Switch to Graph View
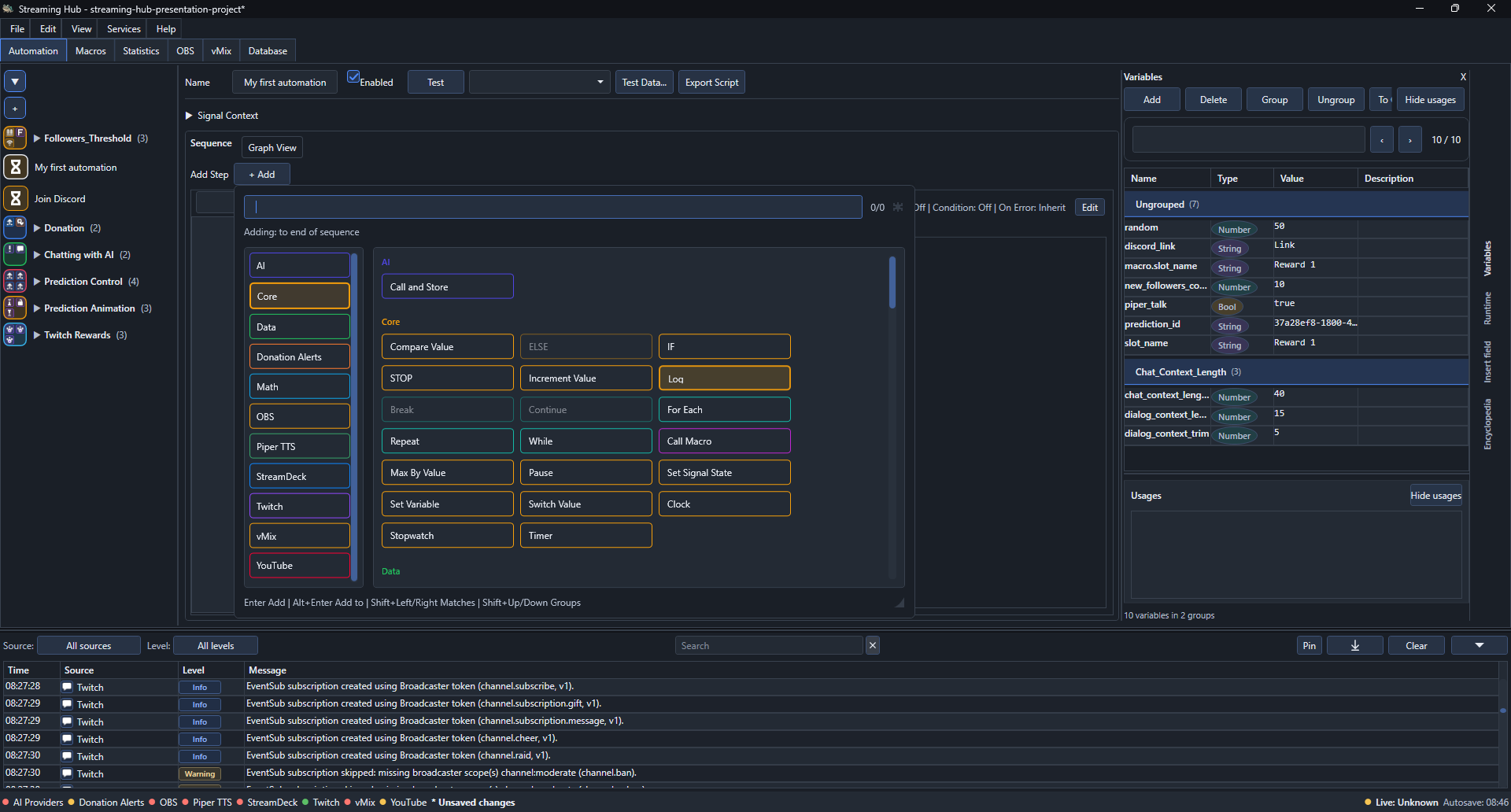Image resolution: width=1511 pixels, height=812 pixels. [272, 147]
